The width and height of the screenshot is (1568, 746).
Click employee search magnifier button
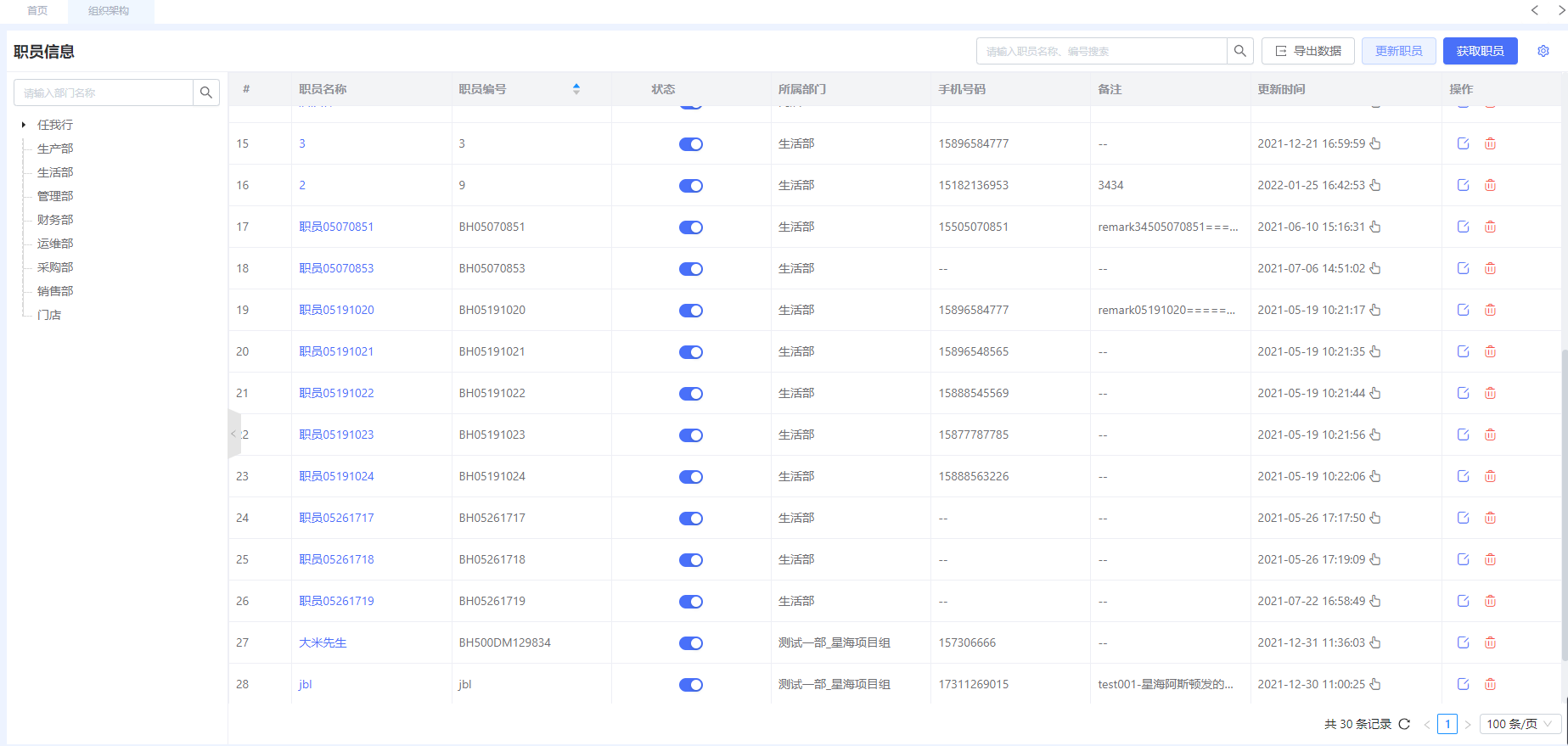(1239, 51)
